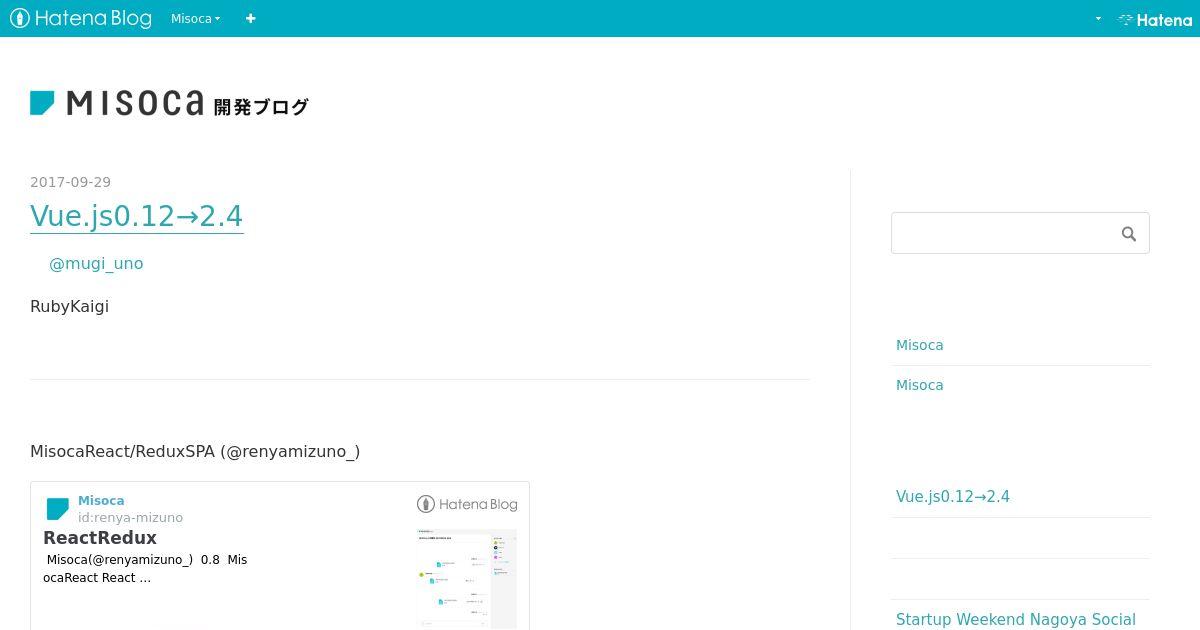The height and width of the screenshot is (630, 1200).
Task: Click id:renya-mizuno in the embed card
Action: click(130, 517)
